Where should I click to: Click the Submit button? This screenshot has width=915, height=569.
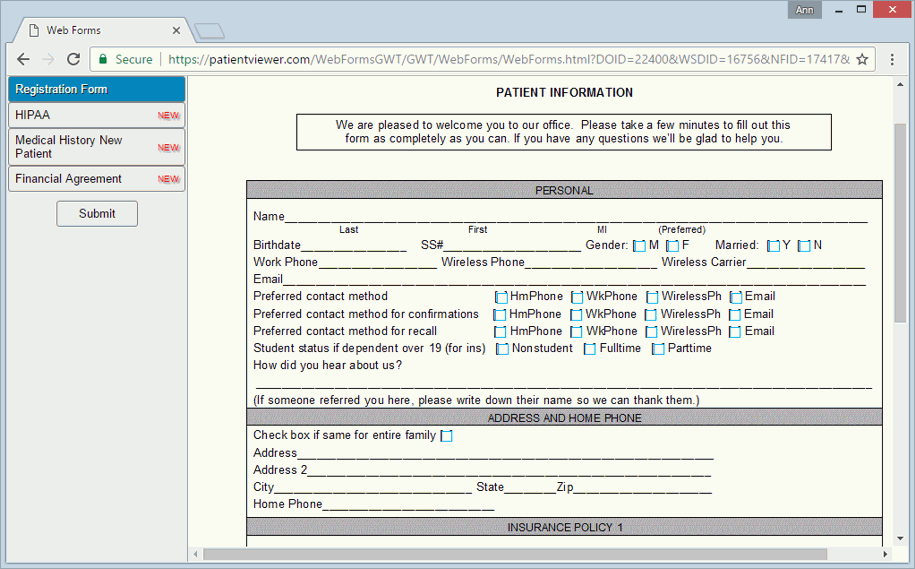[x=97, y=214]
